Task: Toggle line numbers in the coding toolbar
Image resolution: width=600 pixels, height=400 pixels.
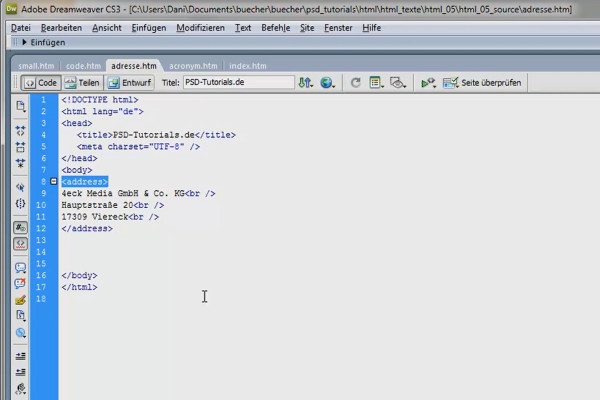Action: pyautogui.click(x=21, y=228)
